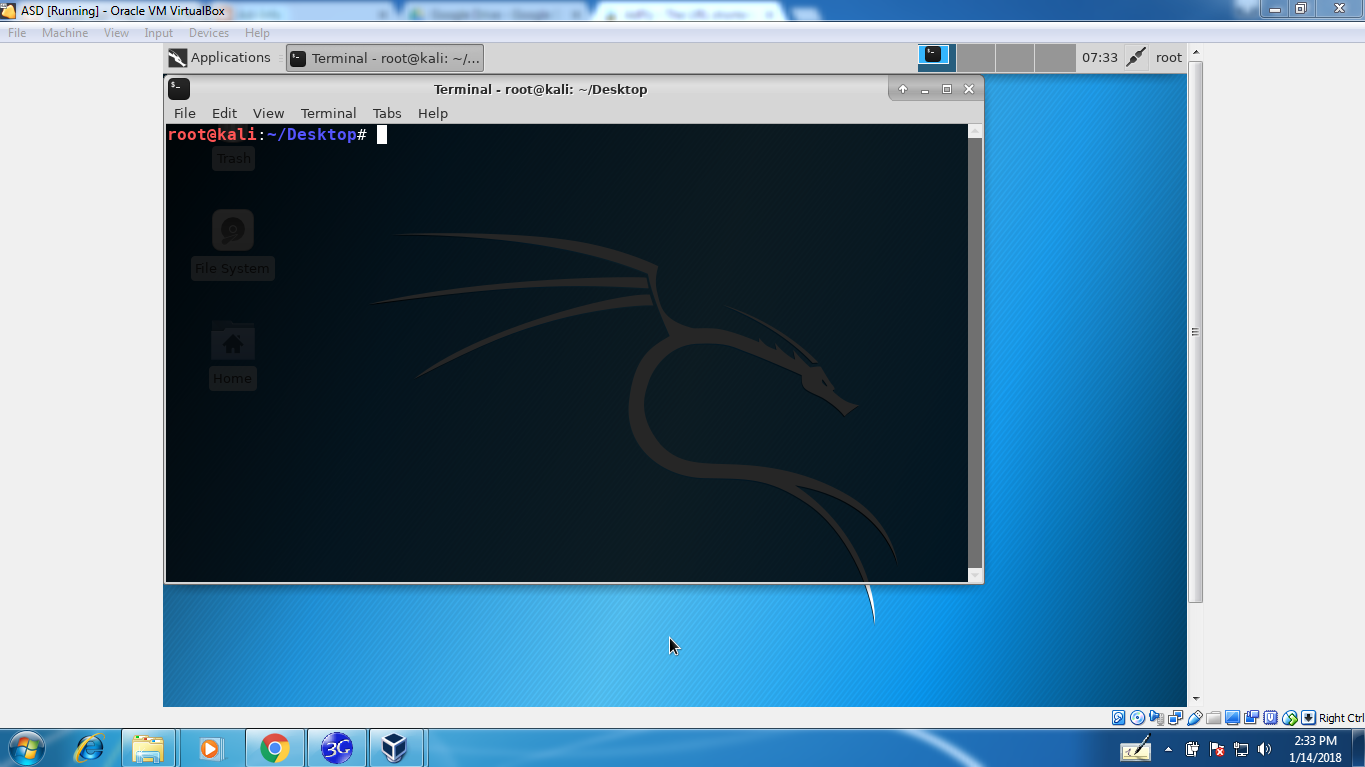1365x767 pixels.
Task: Click the virtualization chip icon in status bar
Action: coord(1271,718)
